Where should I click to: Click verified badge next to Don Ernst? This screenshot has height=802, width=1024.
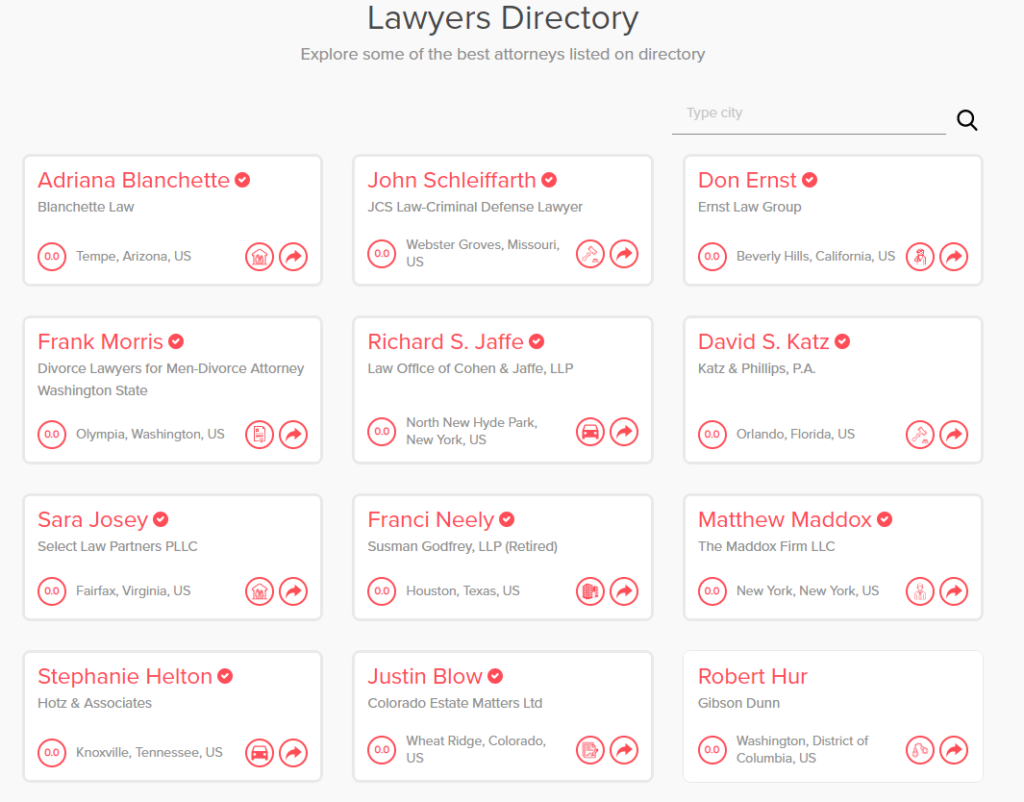[x=810, y=180]
